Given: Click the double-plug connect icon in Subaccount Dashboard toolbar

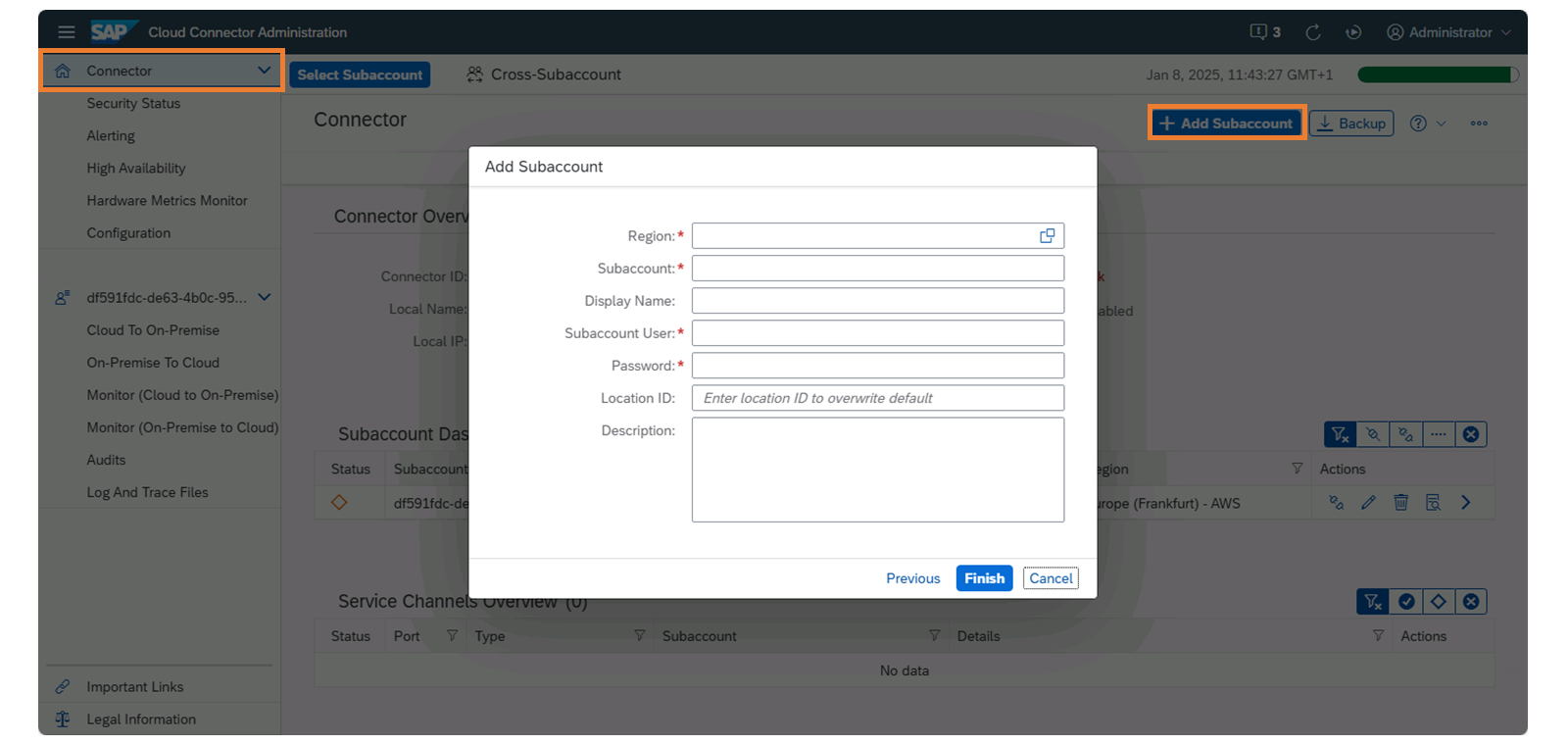Looking at the screenshot, I should pyautogui.click(x=1405, y=434).
